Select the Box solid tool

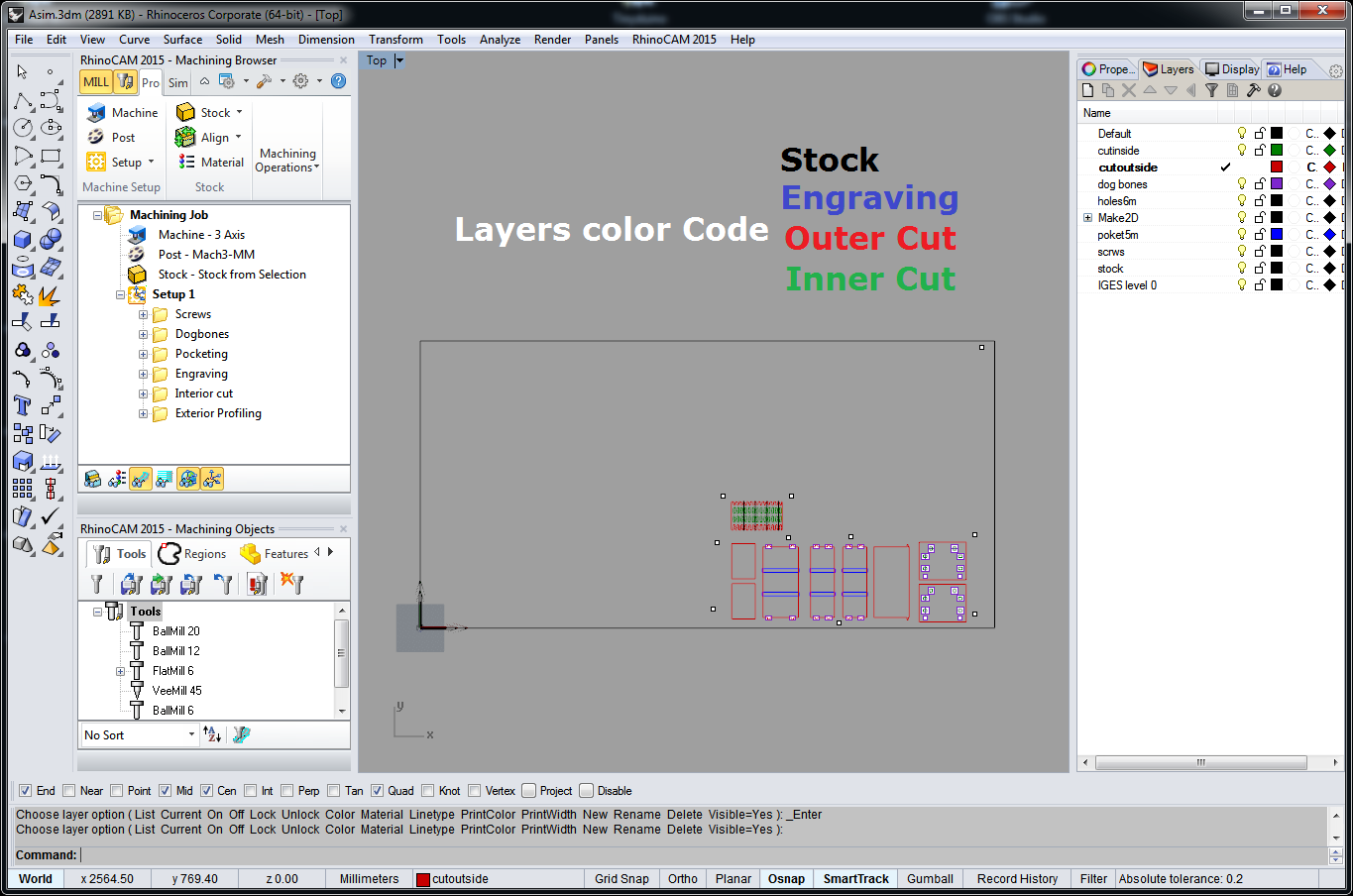click(x=23, y=239)
